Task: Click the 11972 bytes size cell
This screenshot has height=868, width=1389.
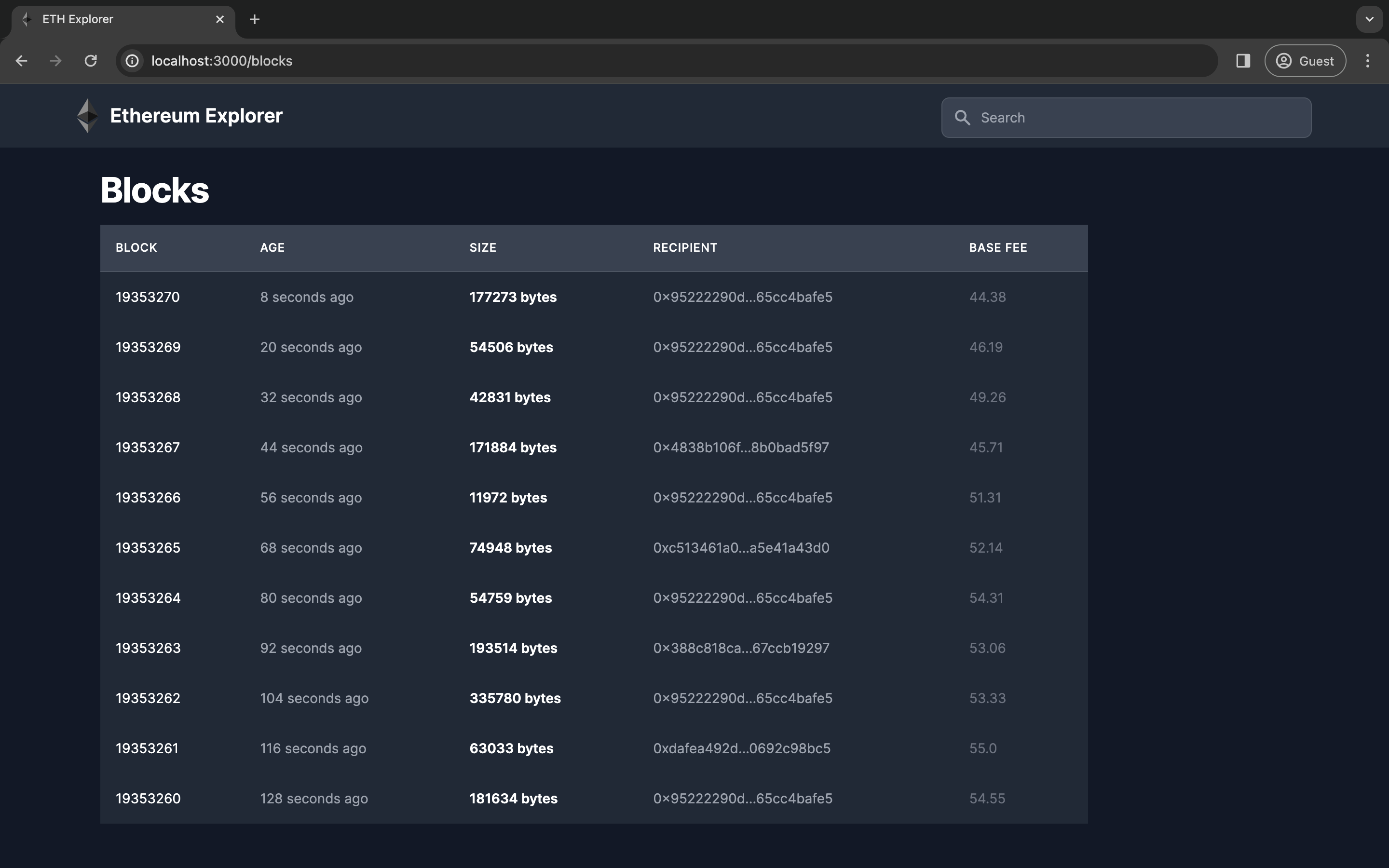Action: (508, 498)
